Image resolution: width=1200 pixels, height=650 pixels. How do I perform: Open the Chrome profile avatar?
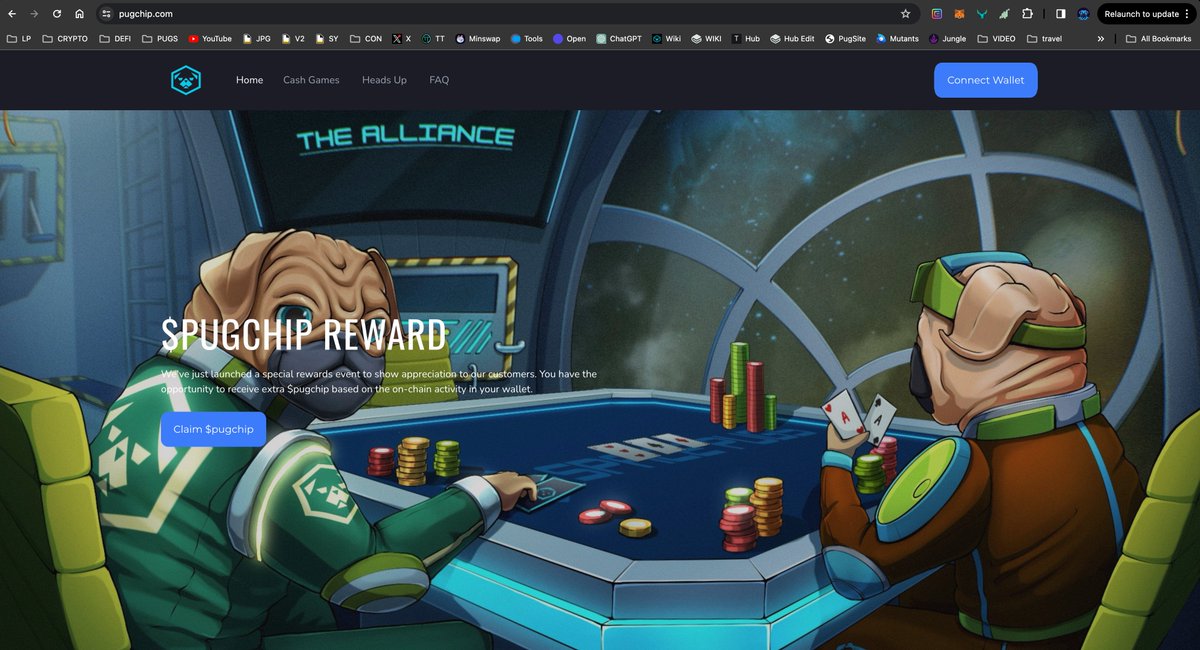(x=1083, y=14)
